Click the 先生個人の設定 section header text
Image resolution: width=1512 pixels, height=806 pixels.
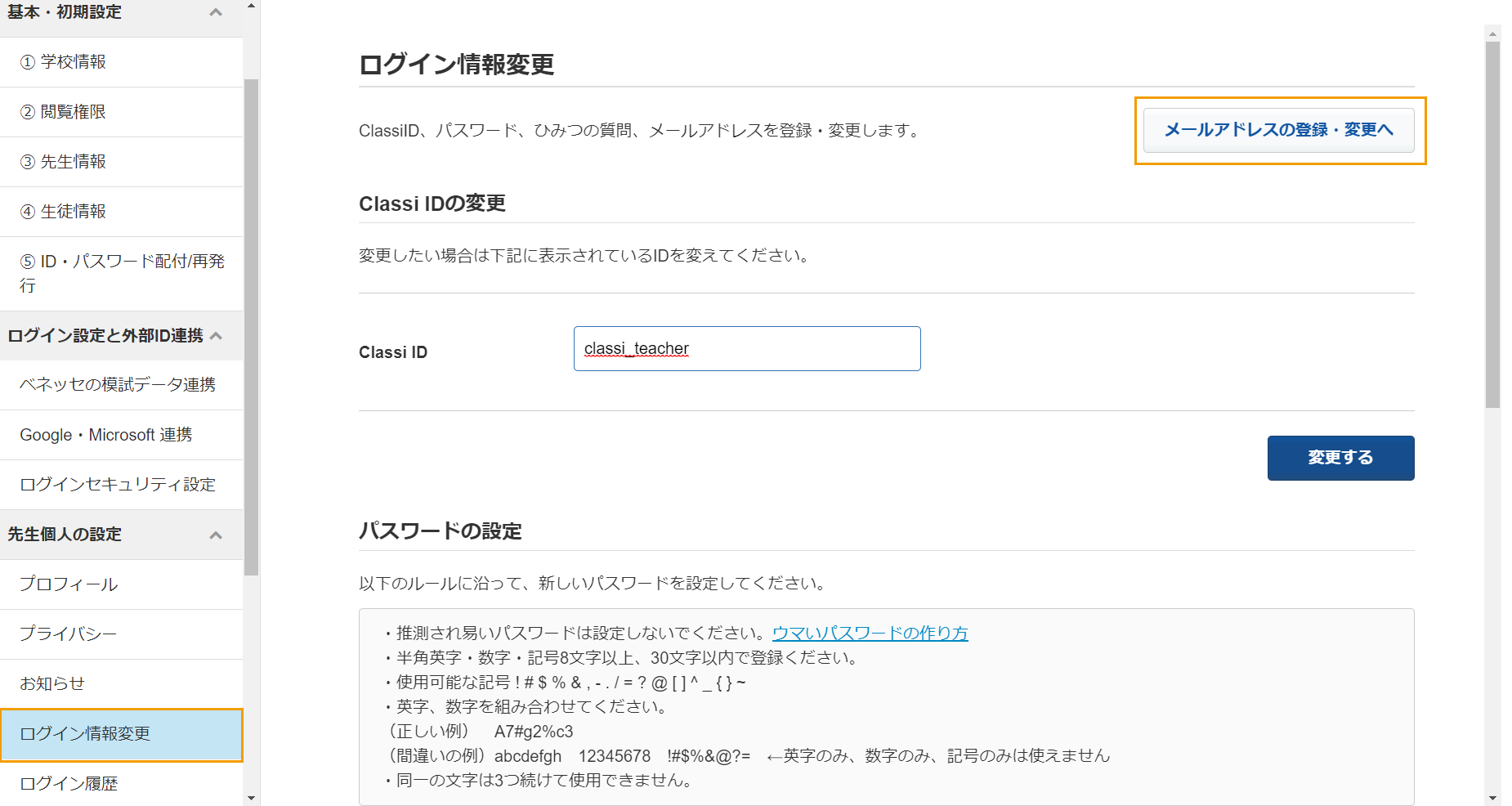(x=65, y=535)
